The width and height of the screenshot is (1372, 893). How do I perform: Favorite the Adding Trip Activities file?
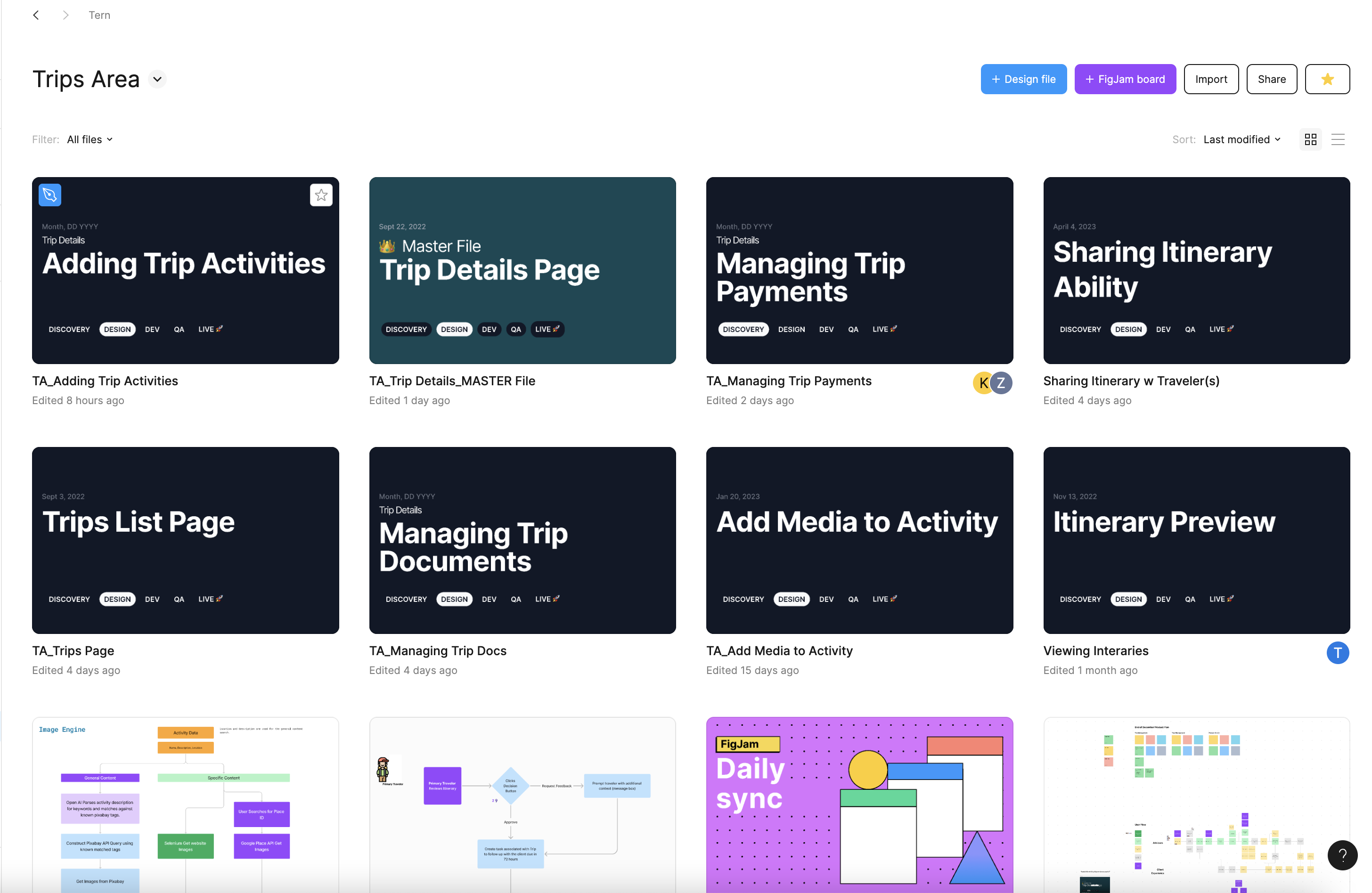pyautogui.click(x=321, y=195)
